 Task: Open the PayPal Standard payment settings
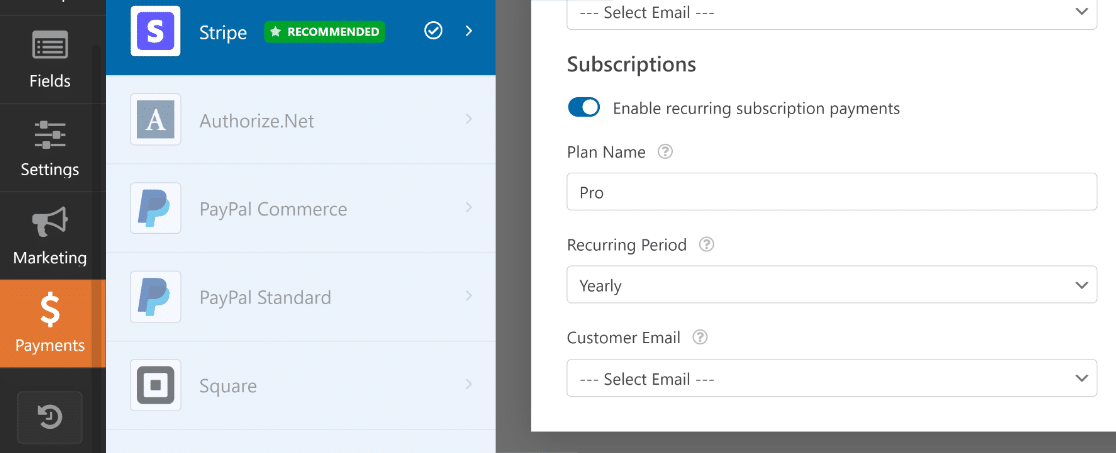tap(300, 296)
